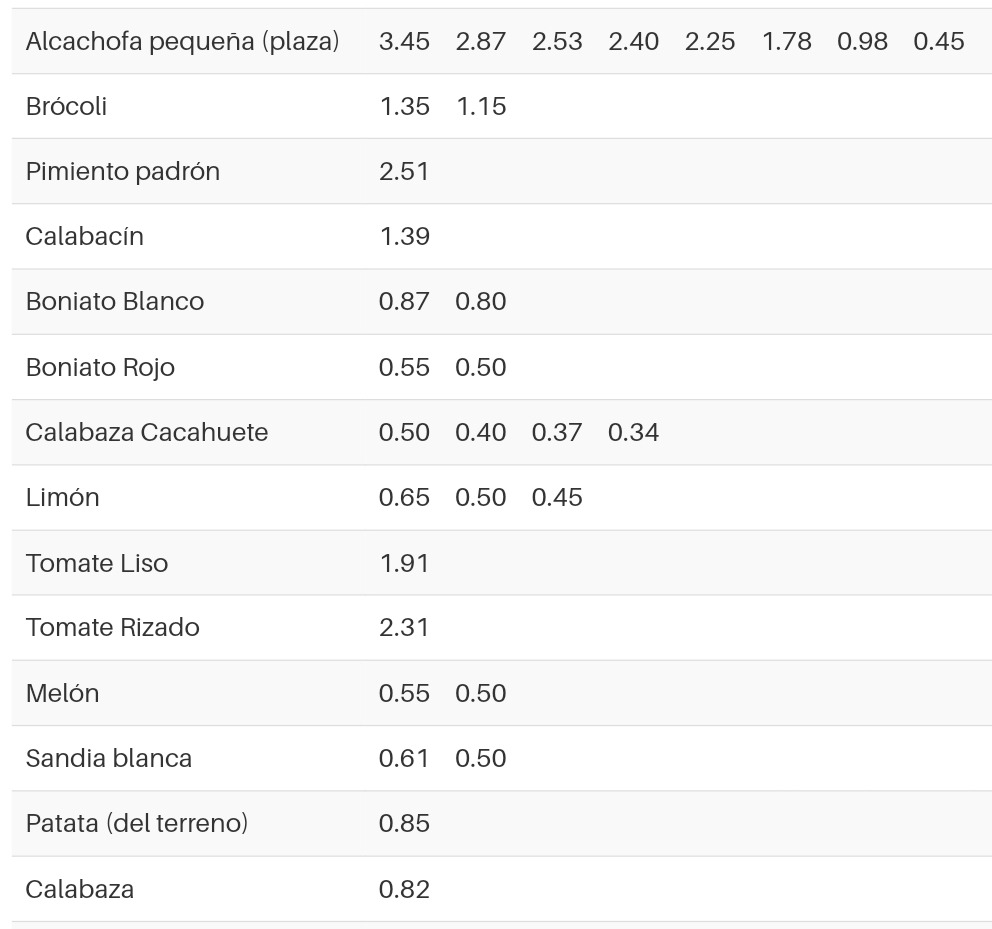Select the Alcachofa lowest price 0.45
Screen dimensions: 992x929
click(939, 42)
